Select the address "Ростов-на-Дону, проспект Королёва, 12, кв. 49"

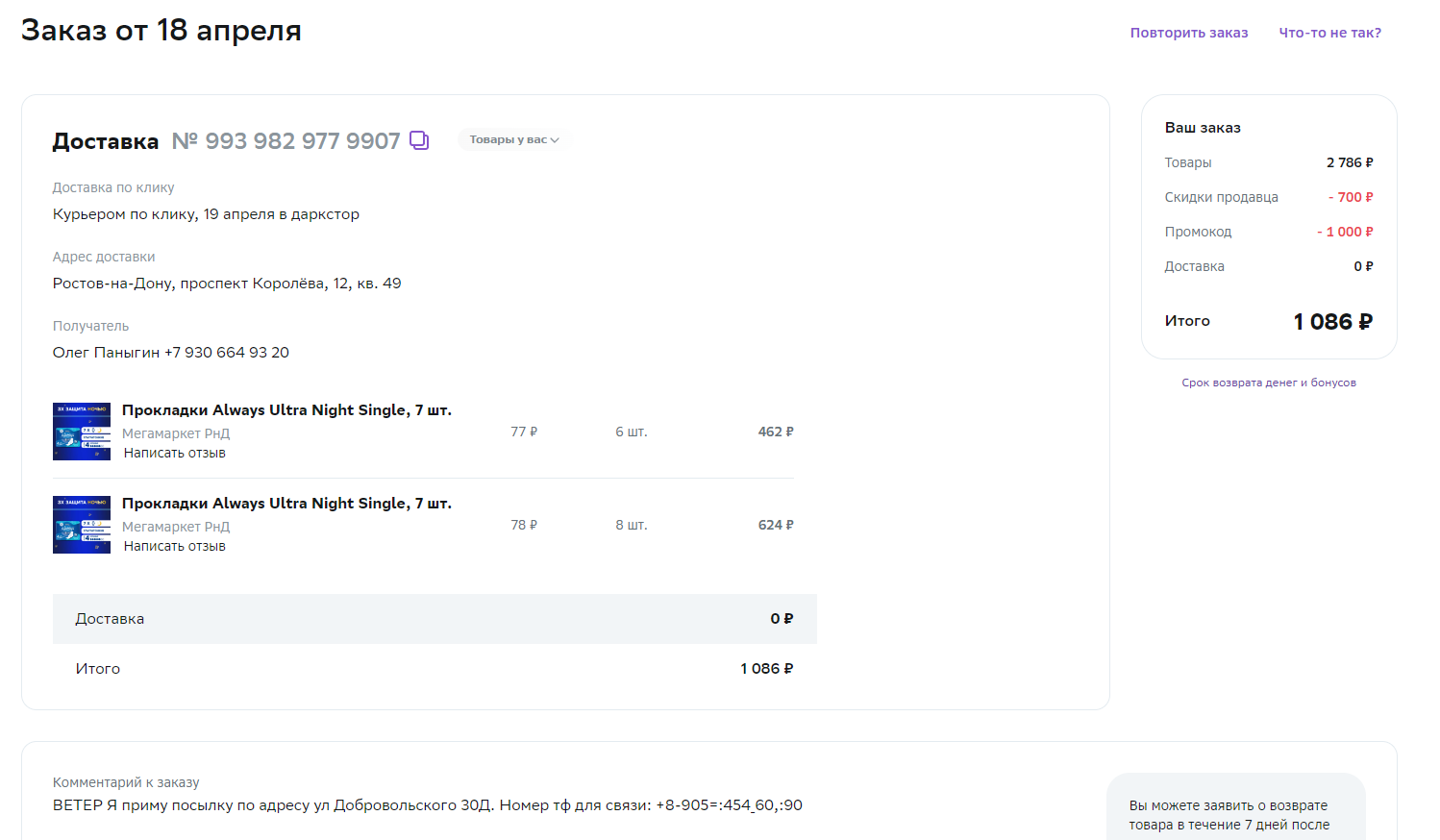(227, 284)
